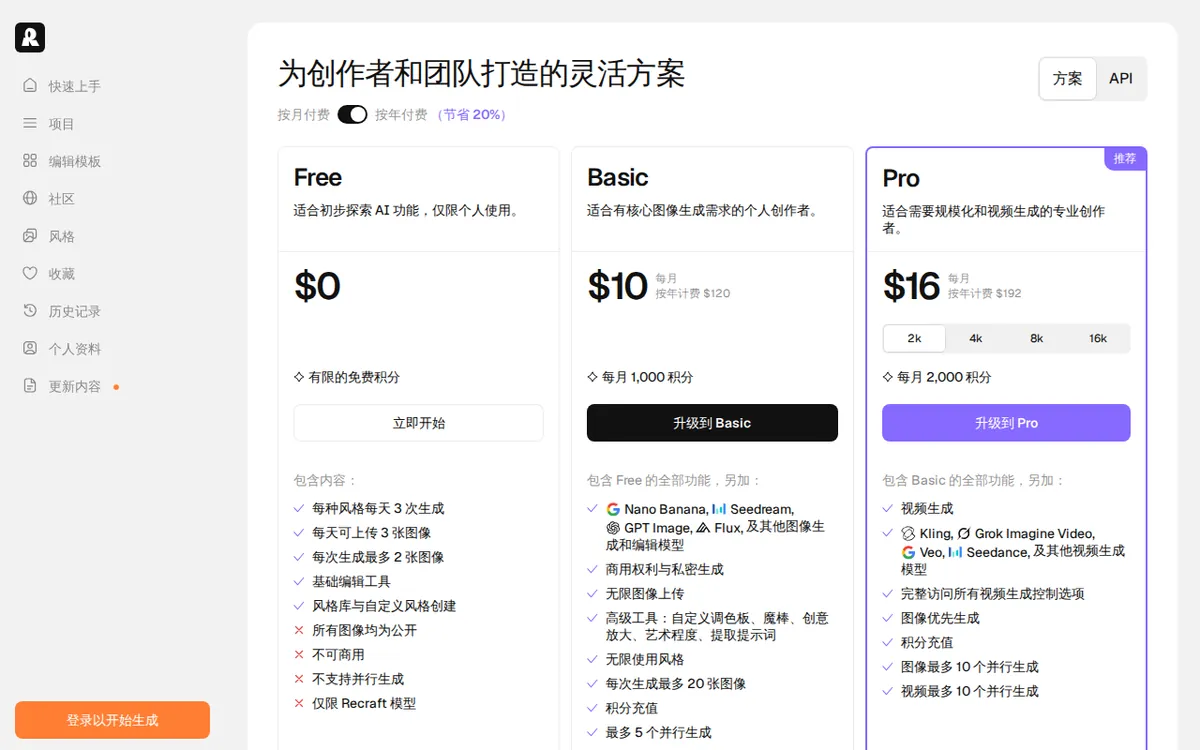Click 图像优先生成 item
This screenshot has height=750, width=1200.
940,618
